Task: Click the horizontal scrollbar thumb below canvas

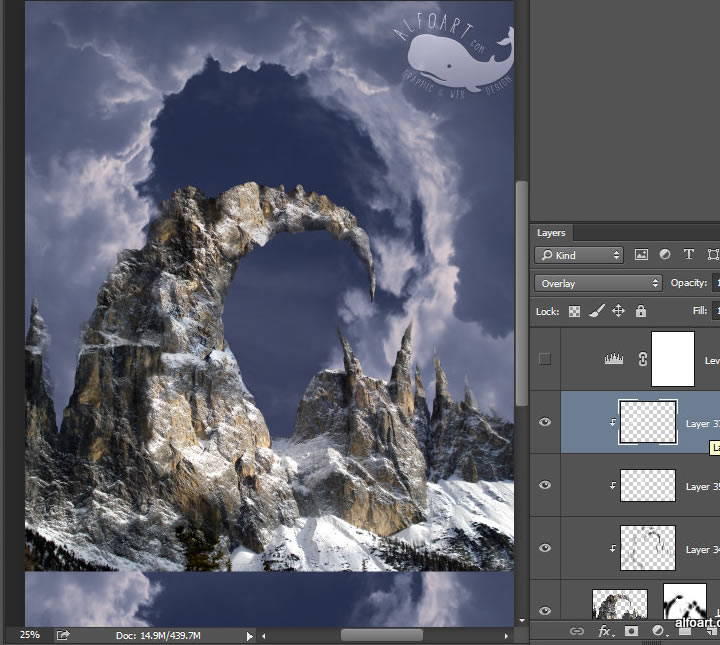Action: pos(381,635)
